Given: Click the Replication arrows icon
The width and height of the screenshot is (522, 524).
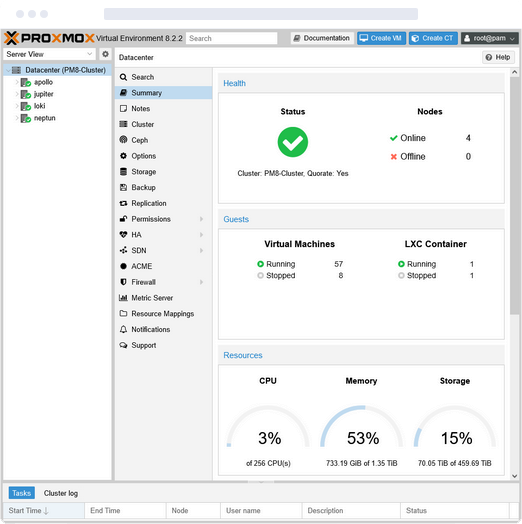Looking at the screenshot, I should 123,203.
